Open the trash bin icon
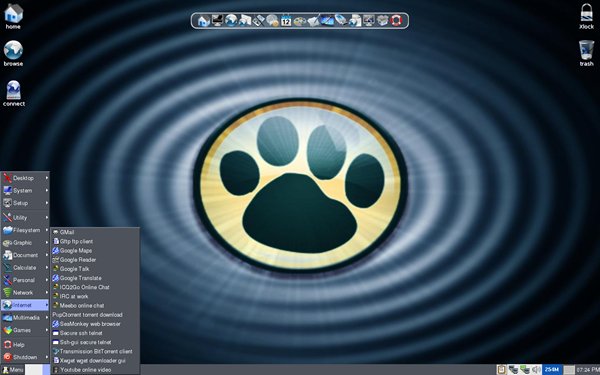600x375 pixels. coord(586,53)
